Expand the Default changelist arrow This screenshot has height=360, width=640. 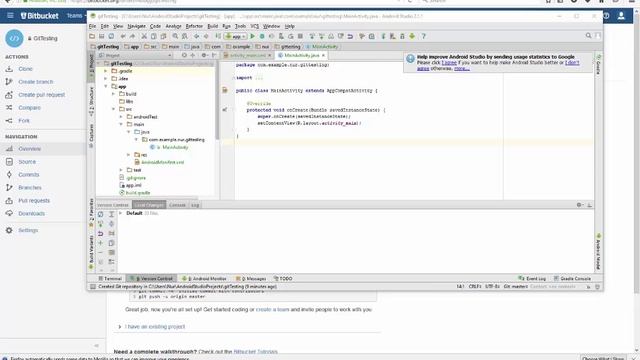[120, 213]
